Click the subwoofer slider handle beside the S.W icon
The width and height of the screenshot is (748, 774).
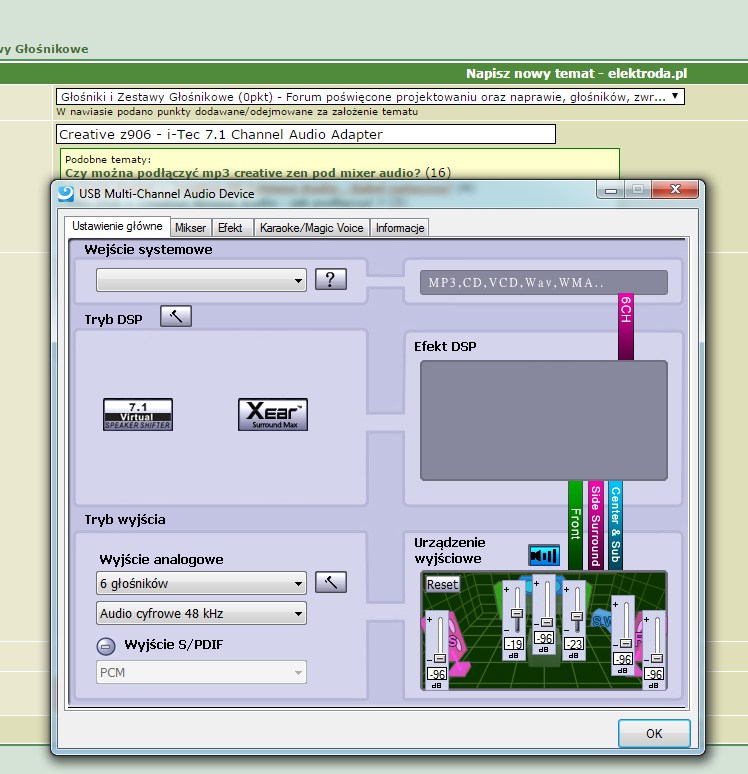pyautogui.click(x=626, y=643)
